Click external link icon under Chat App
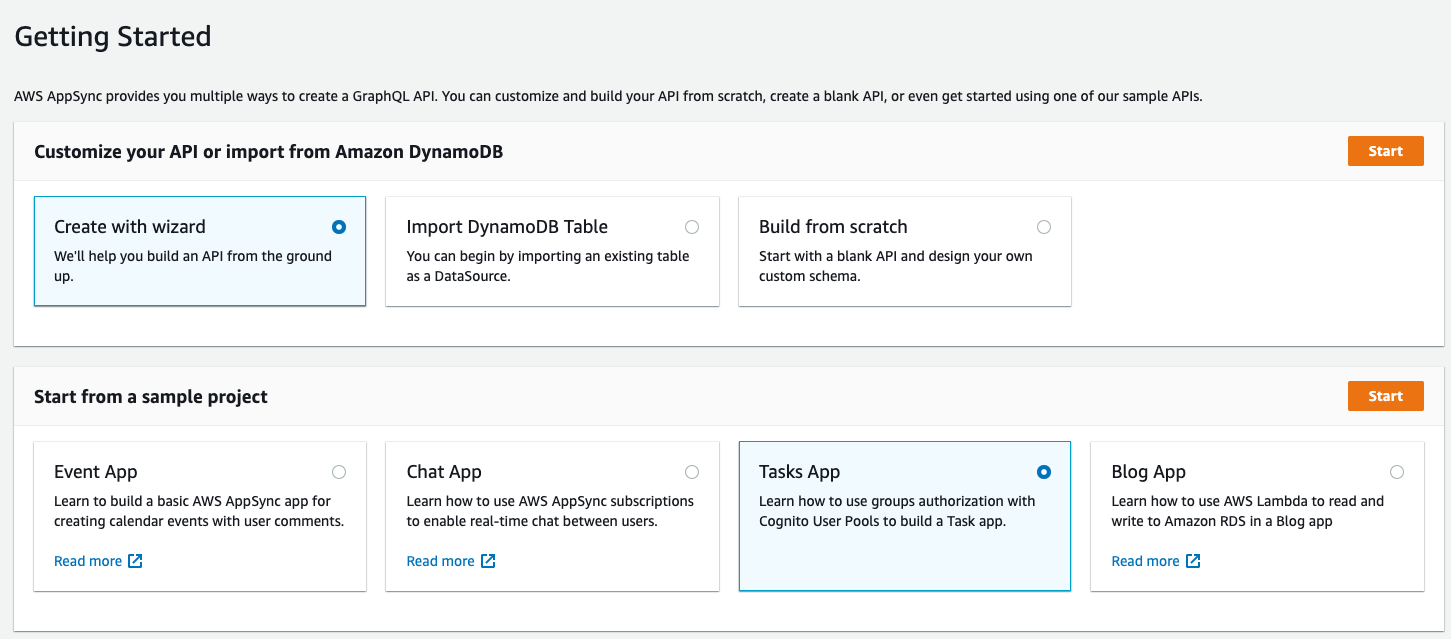Image resolution: width=1451 pixels, height=639 pixels. point(488,561)
